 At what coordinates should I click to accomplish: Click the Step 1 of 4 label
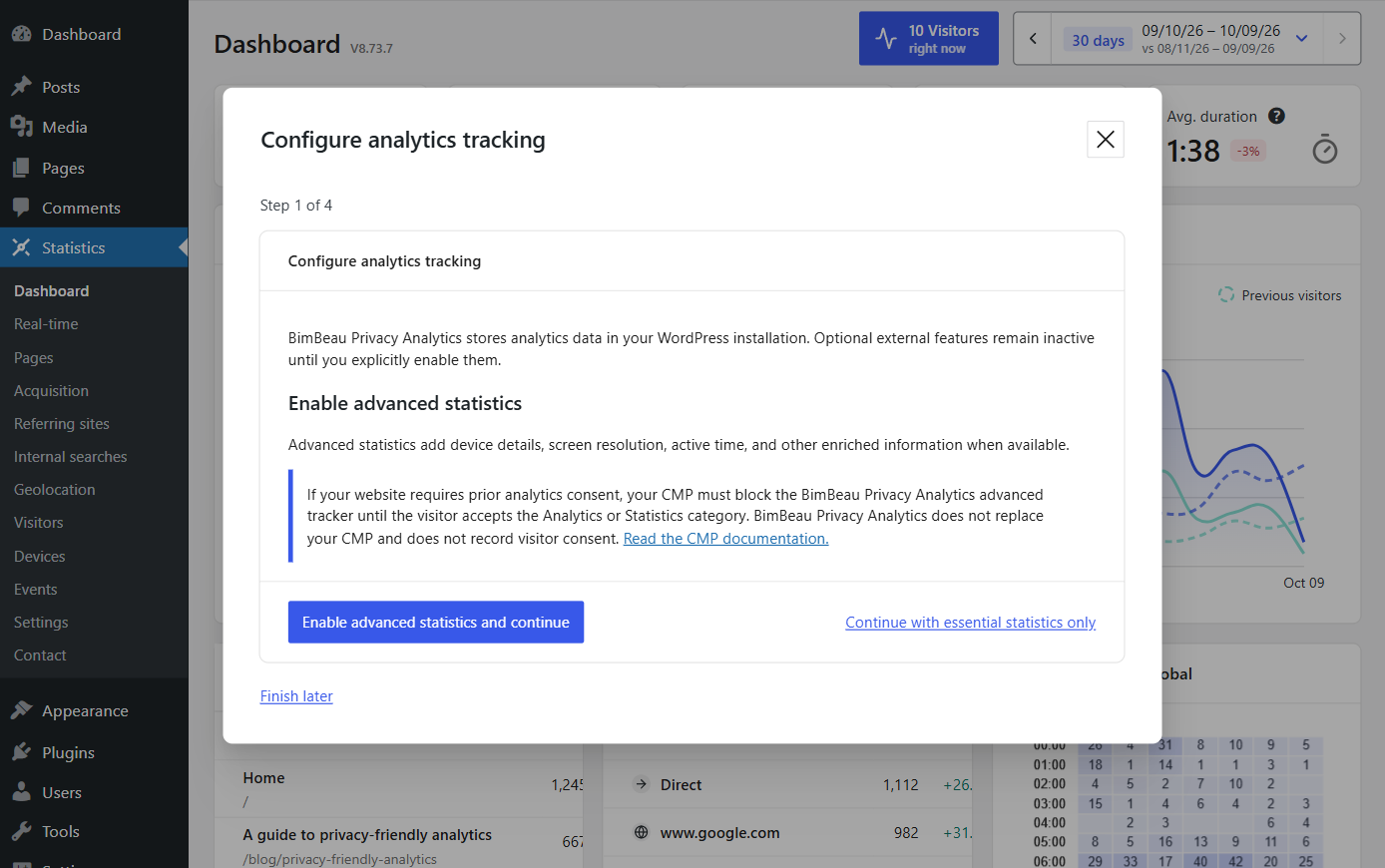point(296,205)
